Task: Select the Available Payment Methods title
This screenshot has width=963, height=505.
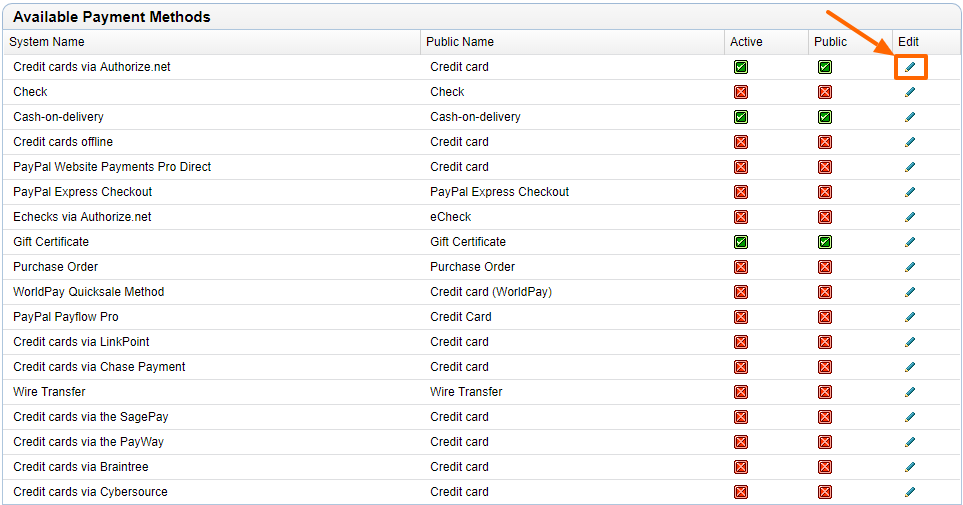Action: [112, 17]
